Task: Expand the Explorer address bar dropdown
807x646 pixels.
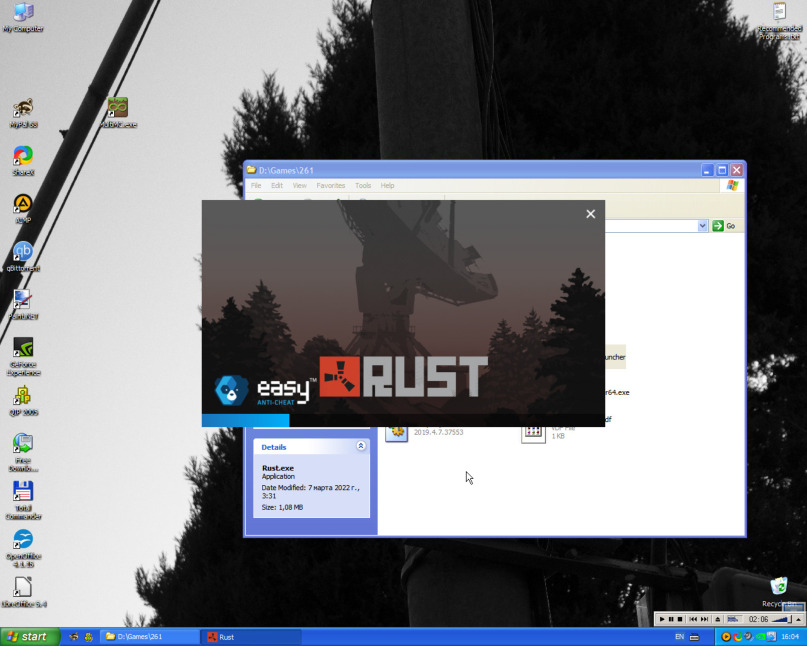Action: pos(703,226)
